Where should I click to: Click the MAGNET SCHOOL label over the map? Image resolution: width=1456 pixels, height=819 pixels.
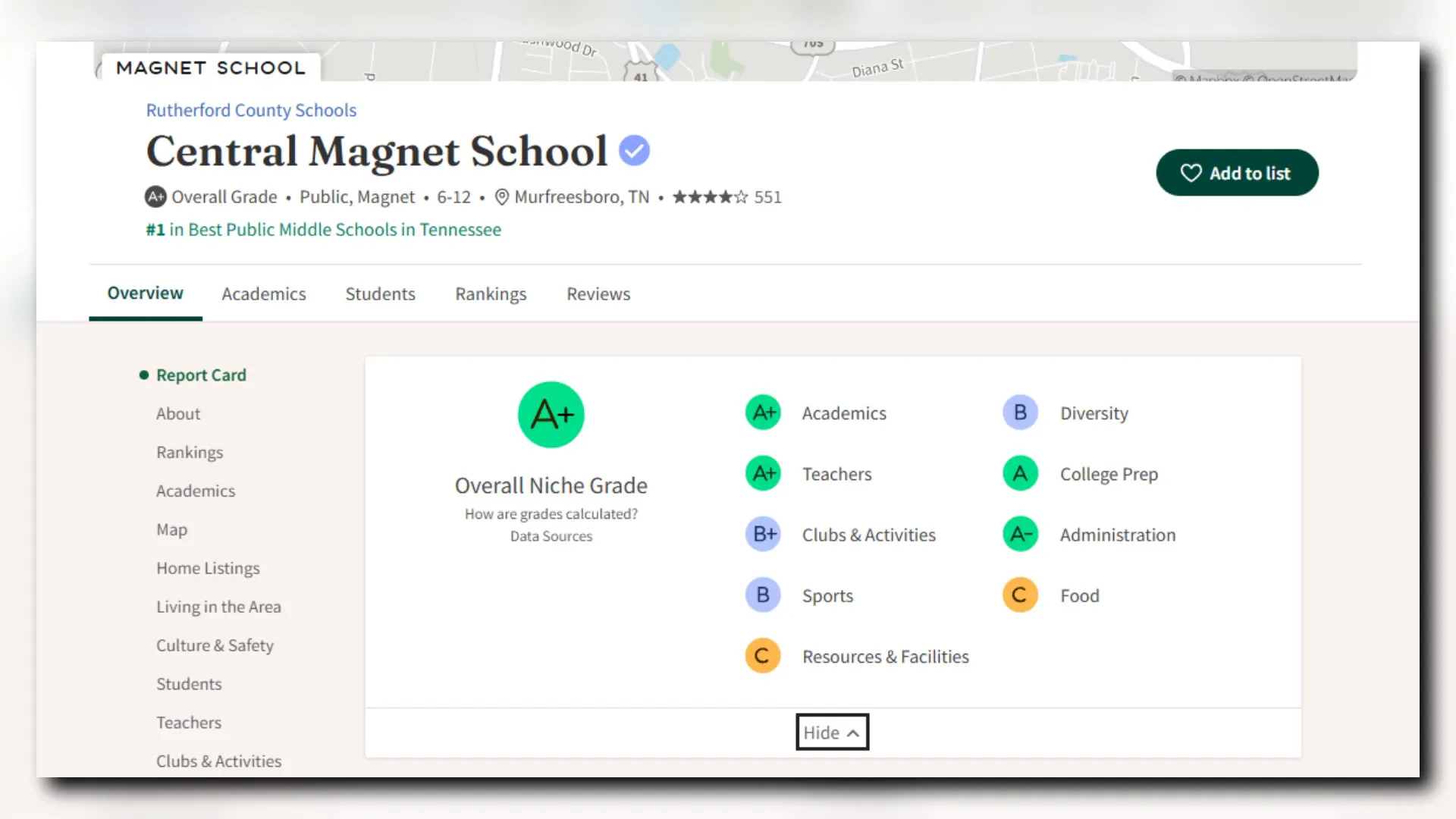pos(211,68)
